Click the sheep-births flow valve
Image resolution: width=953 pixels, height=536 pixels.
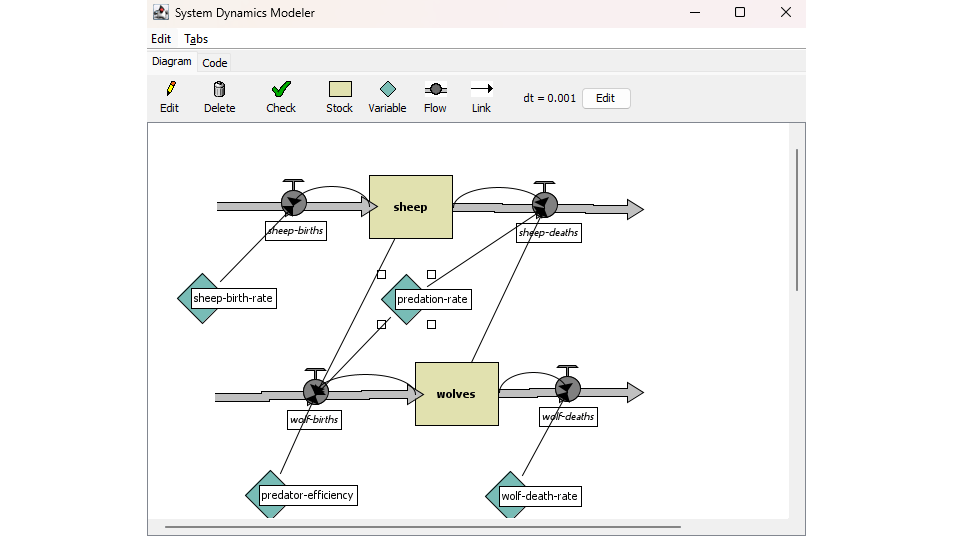point(294,203)
